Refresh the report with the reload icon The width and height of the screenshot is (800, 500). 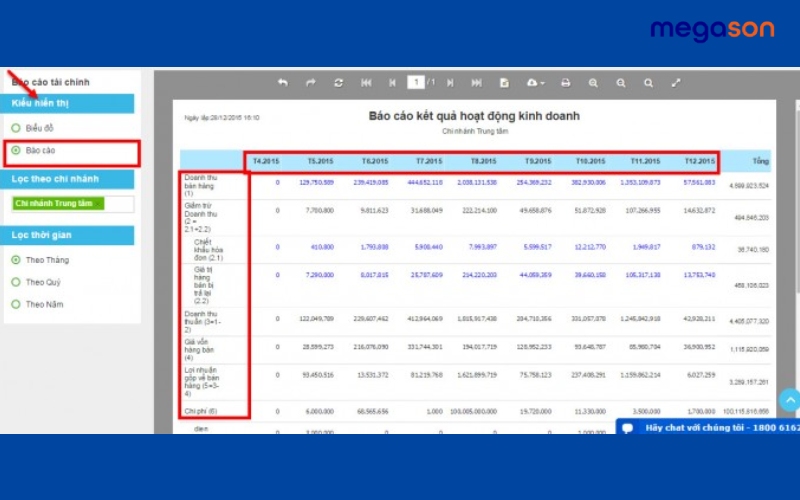pyautogui.click(x=339, y=82)
